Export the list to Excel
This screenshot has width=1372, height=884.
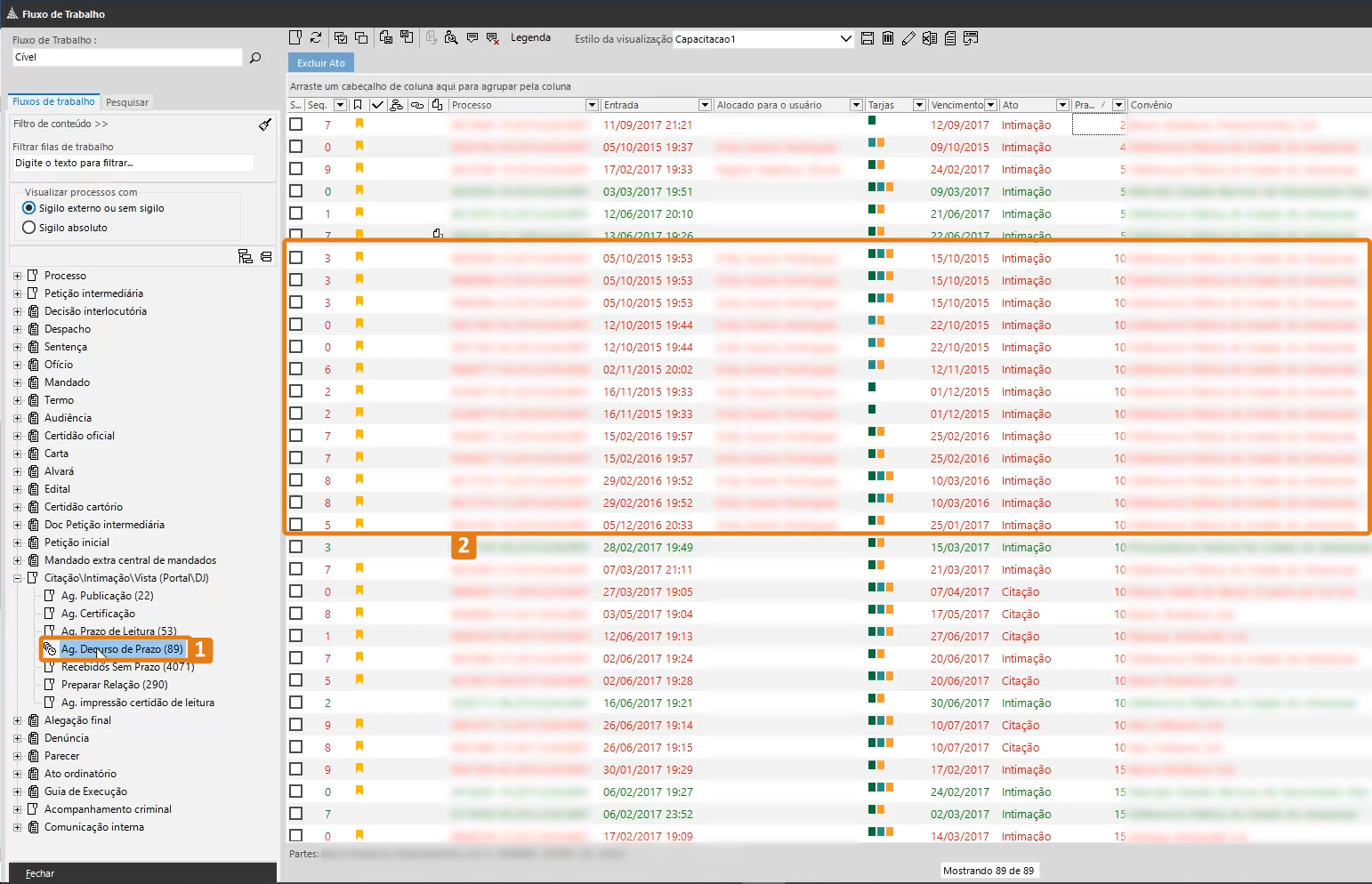point(930,38)
